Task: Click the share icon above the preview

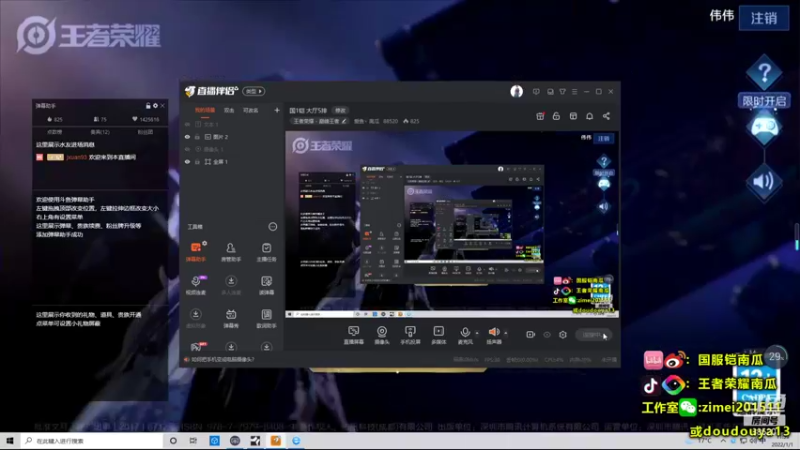Action: pyautogui.click(x=606, y=116)
